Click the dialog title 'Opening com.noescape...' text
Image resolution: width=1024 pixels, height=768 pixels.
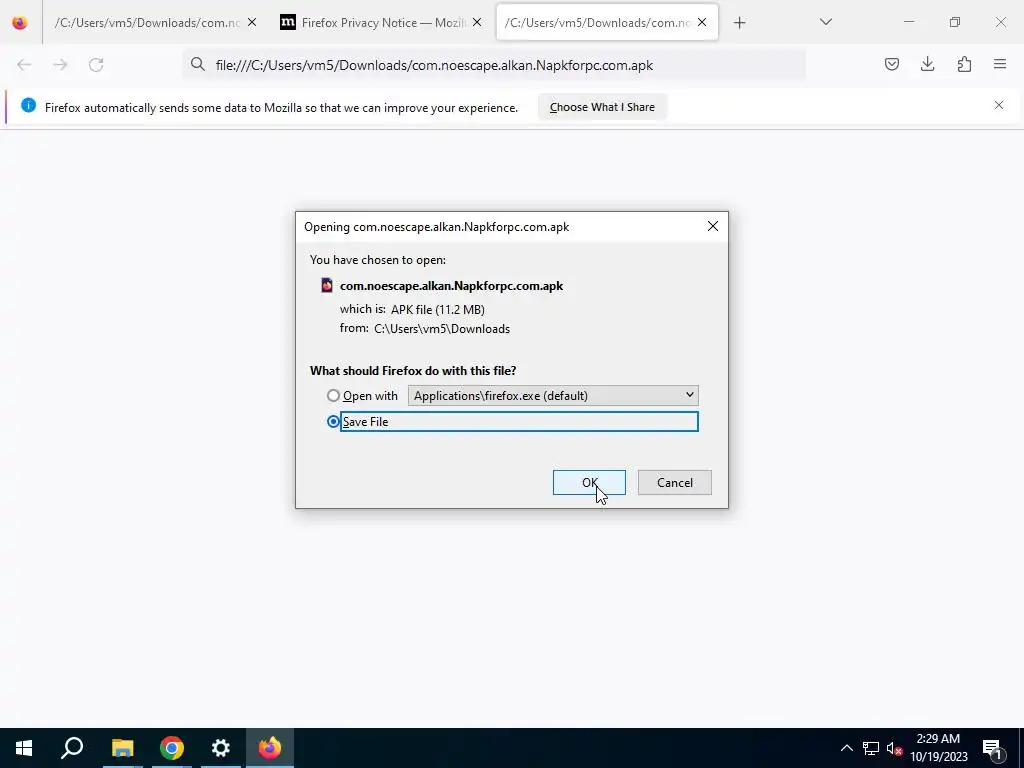click(436, 227)
